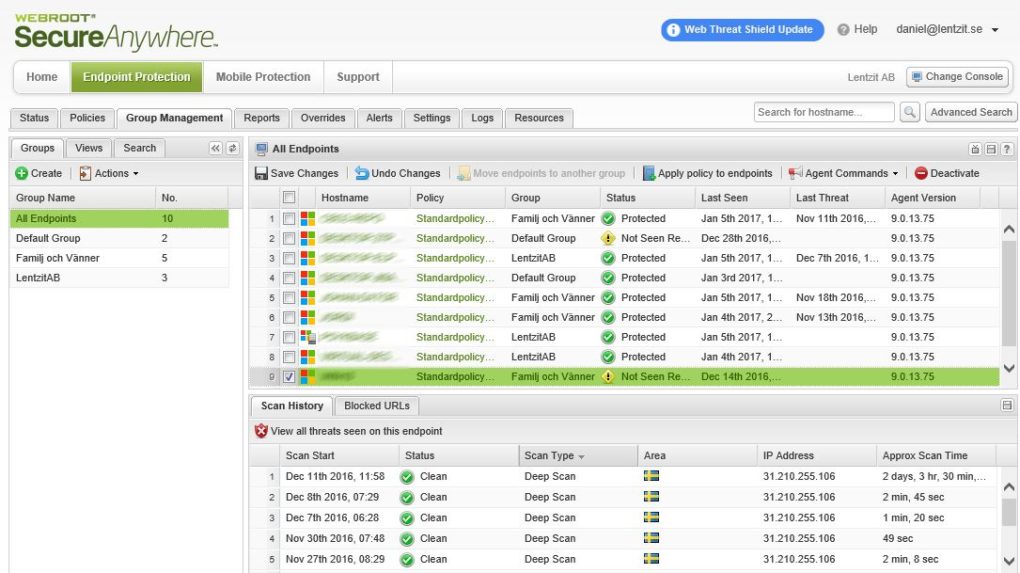Click the Web Threat Shield Update info icon
The width and height of the screenshot is (1020, 573).
tap(673, 30)
